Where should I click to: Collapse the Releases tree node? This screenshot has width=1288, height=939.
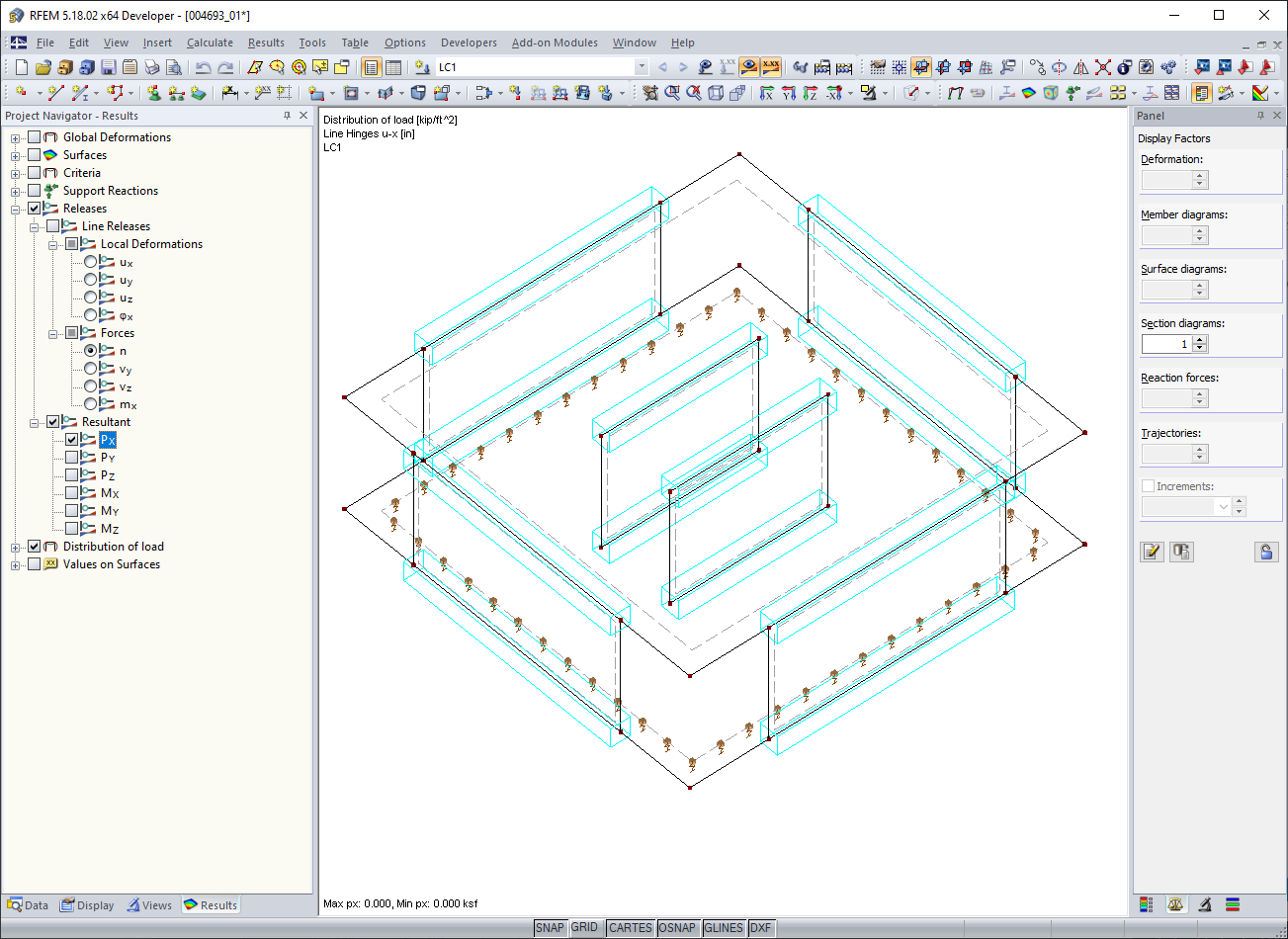click(16, 209)
